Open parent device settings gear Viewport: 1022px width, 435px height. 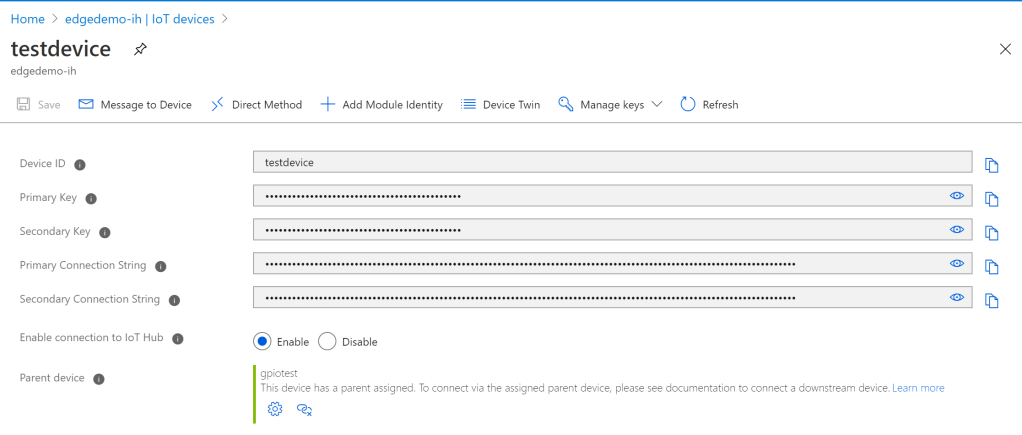tap(276, 409)
